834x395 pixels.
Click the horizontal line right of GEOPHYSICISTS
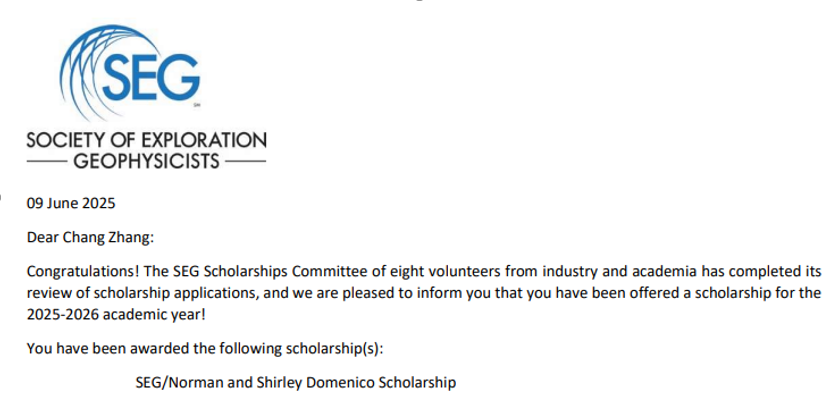pos(246,161)
